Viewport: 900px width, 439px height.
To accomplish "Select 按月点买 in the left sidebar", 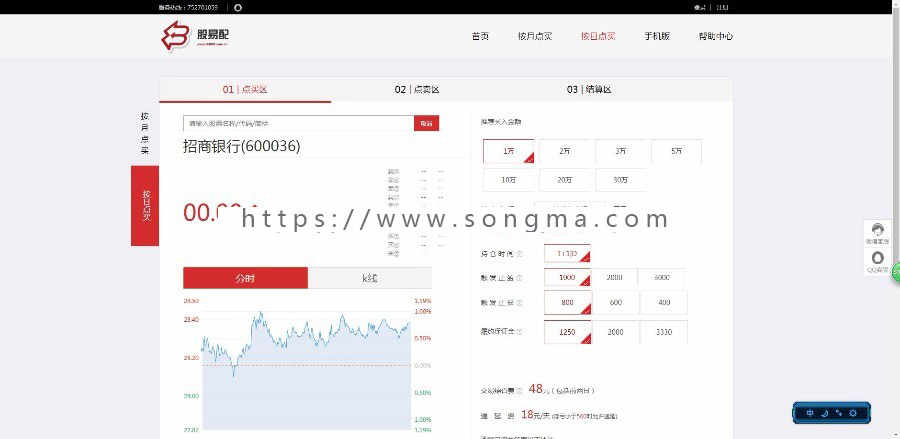I will pyautogui.click(x=145, y=134).
